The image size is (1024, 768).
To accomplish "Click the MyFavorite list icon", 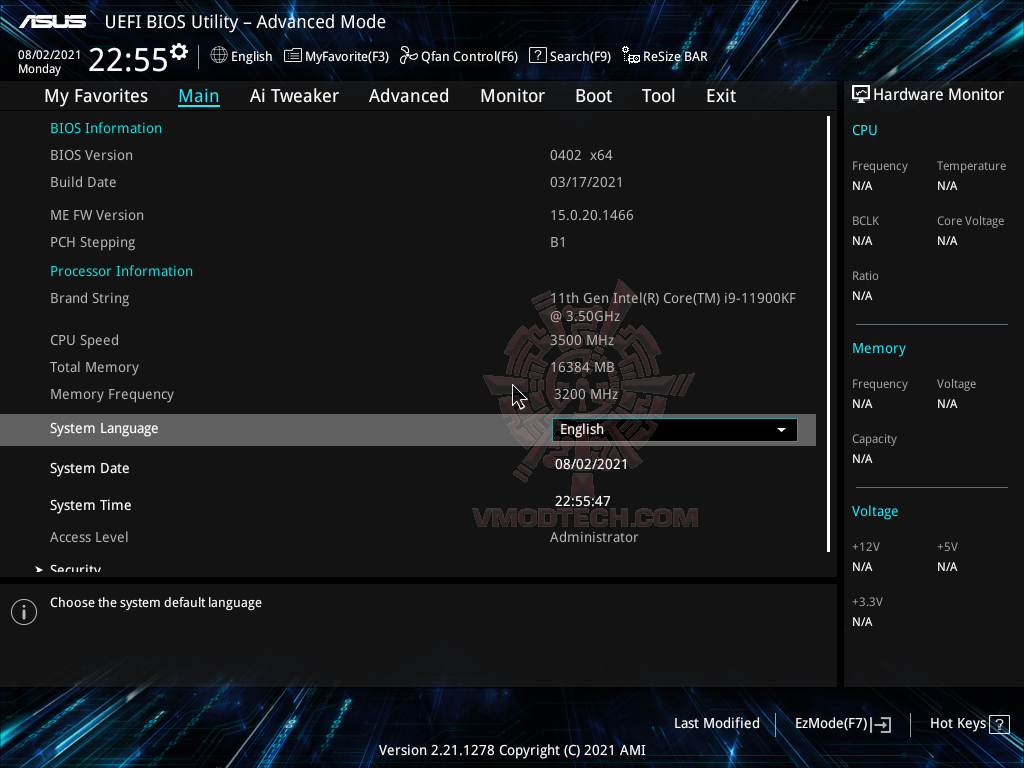I will pyautogui.click(x=293, y=56).
